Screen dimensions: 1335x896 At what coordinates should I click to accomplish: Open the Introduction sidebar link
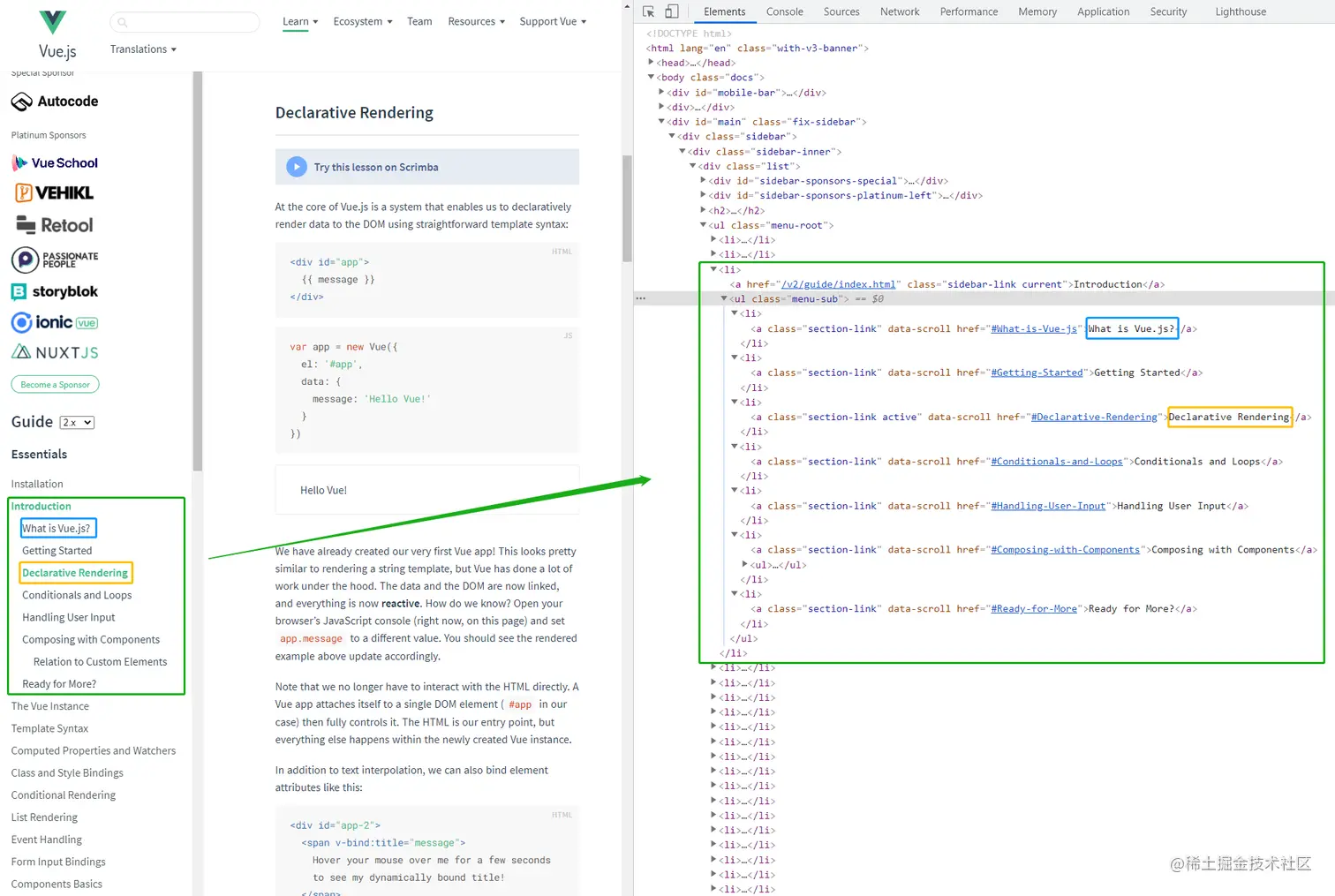(x=41, y=506)
